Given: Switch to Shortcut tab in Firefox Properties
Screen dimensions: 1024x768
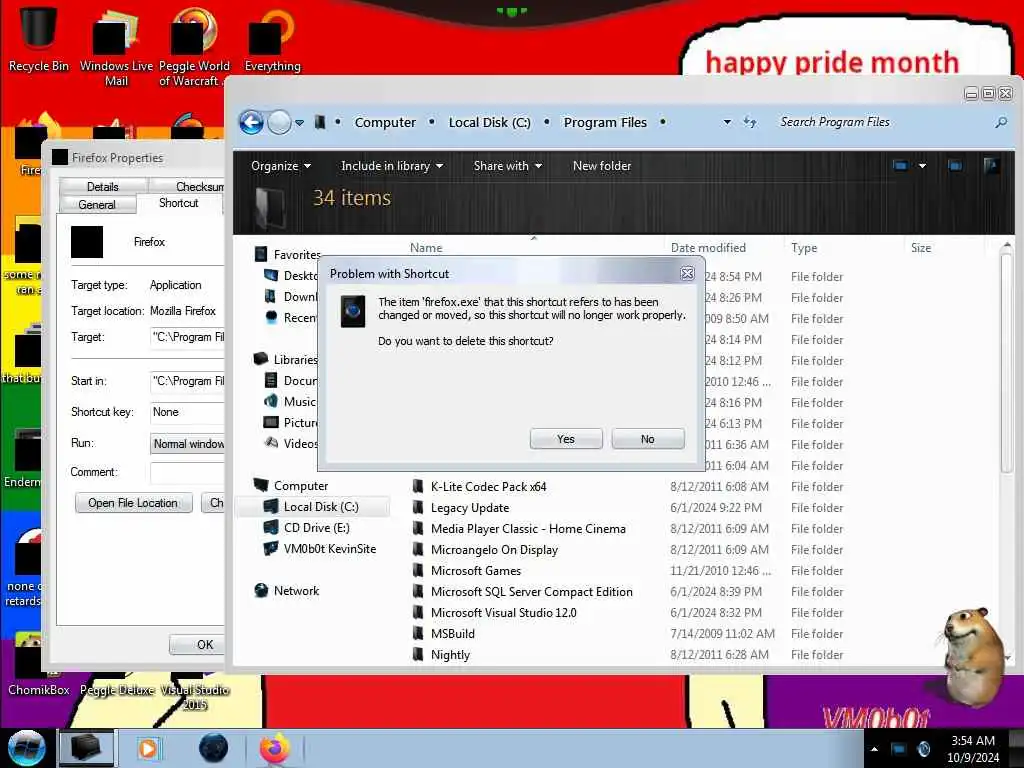Looking at the screenshot, I should click(x=178, y=203).
